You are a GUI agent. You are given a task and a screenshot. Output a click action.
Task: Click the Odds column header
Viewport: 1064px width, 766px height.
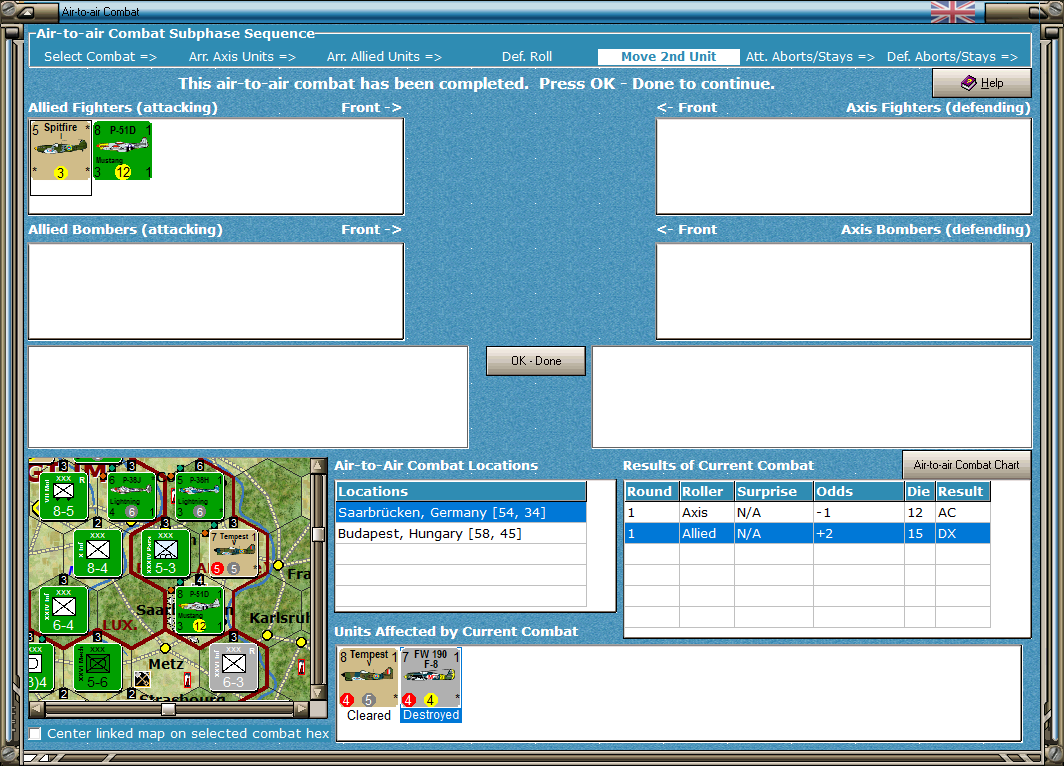[x=858, y=491]
